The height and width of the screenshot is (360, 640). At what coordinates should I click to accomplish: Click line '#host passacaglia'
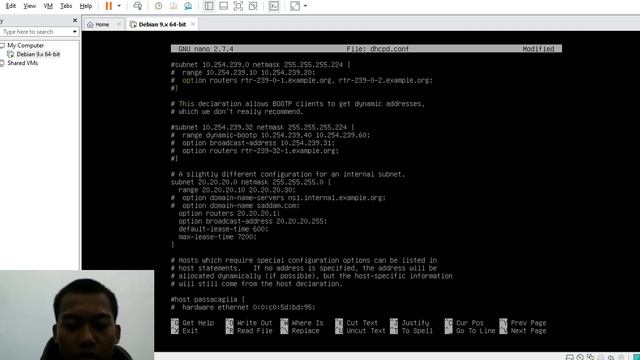click(208, 300)
